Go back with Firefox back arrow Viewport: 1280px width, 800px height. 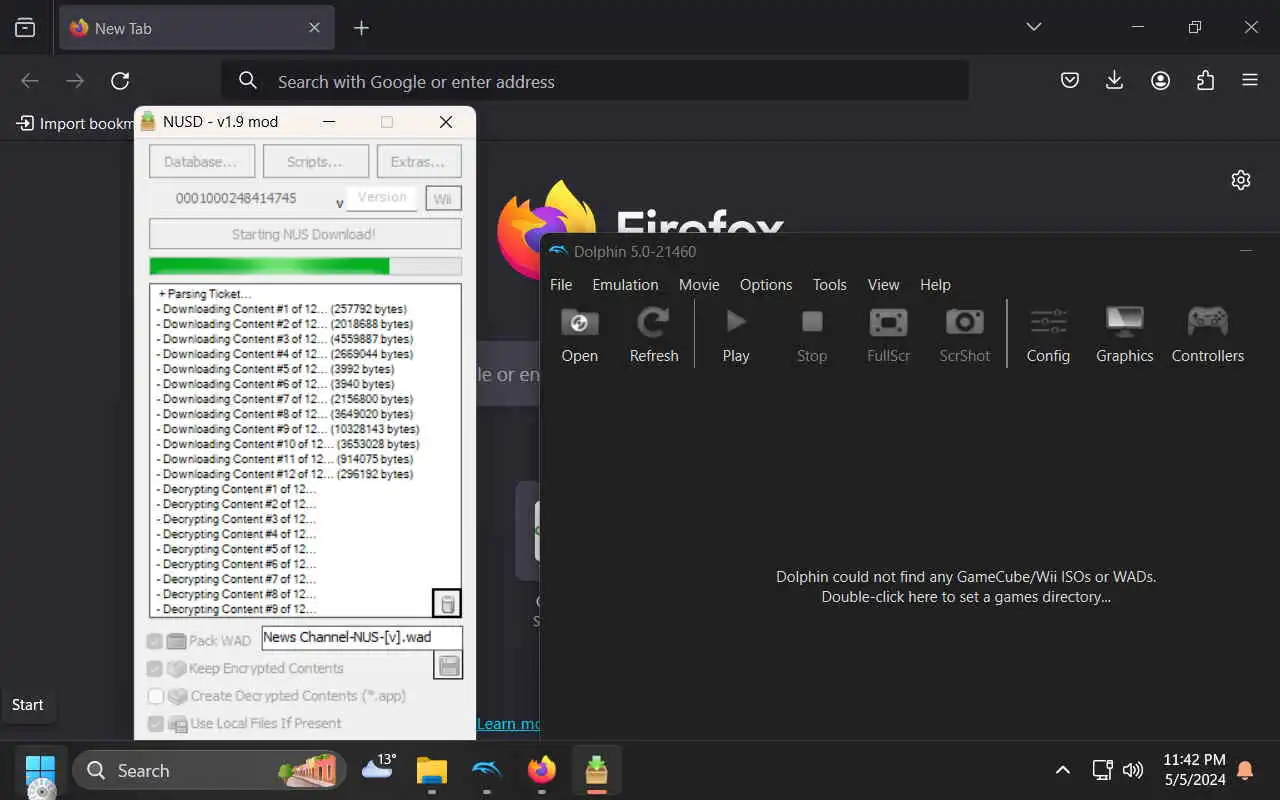(x=30, y=81)
